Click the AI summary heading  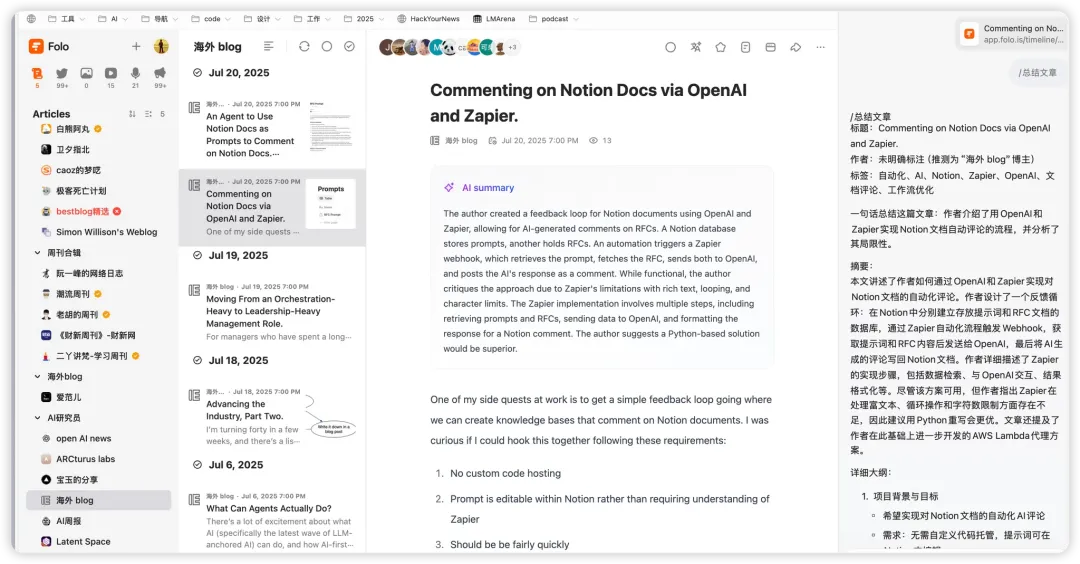click(487, 188)
